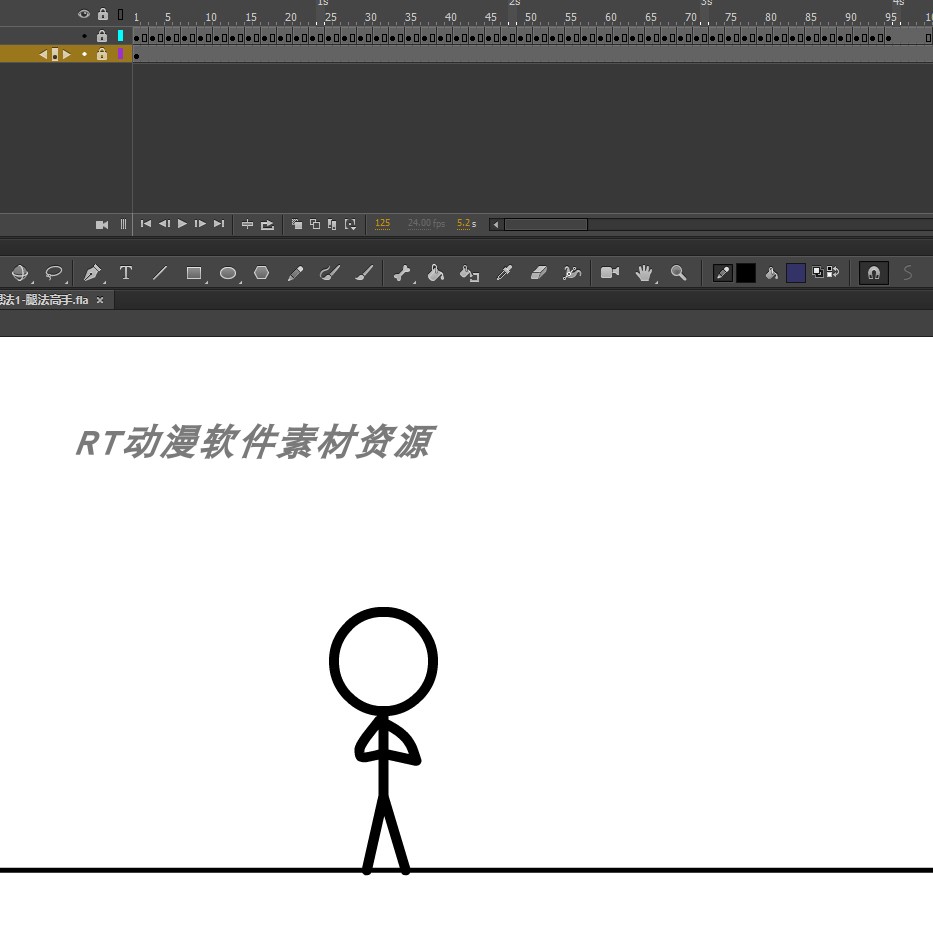Click the 24.00 fps frame rate
933x933 pixels.
(x=426, y=223)
